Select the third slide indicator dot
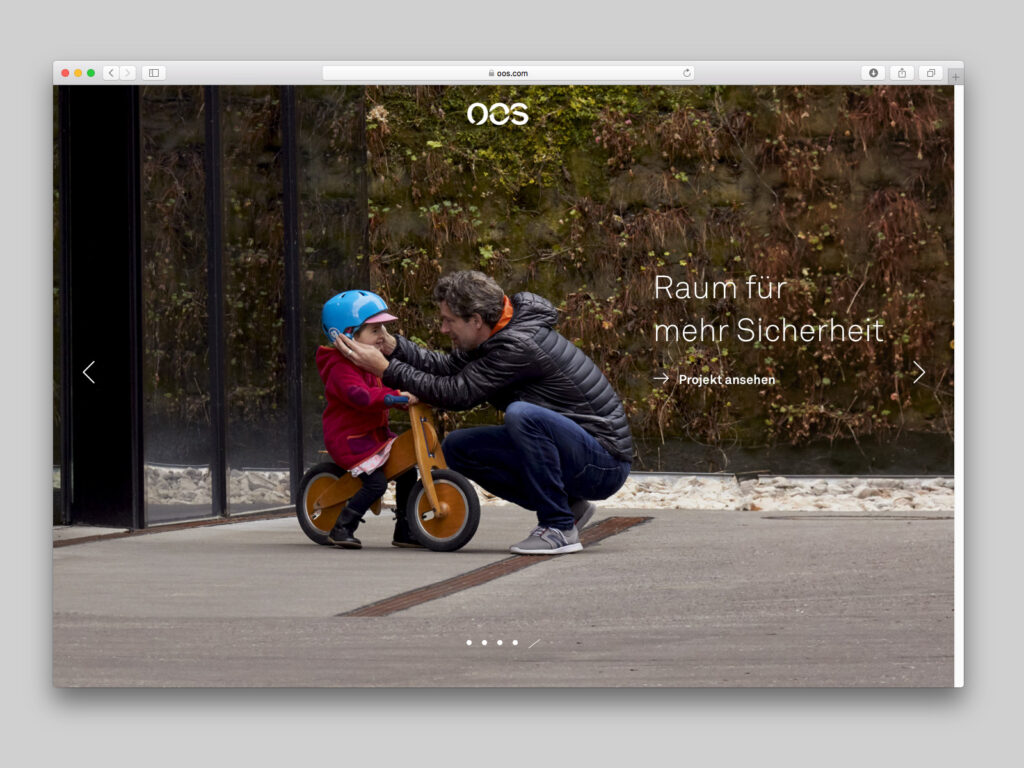 (x=500, y=643)
